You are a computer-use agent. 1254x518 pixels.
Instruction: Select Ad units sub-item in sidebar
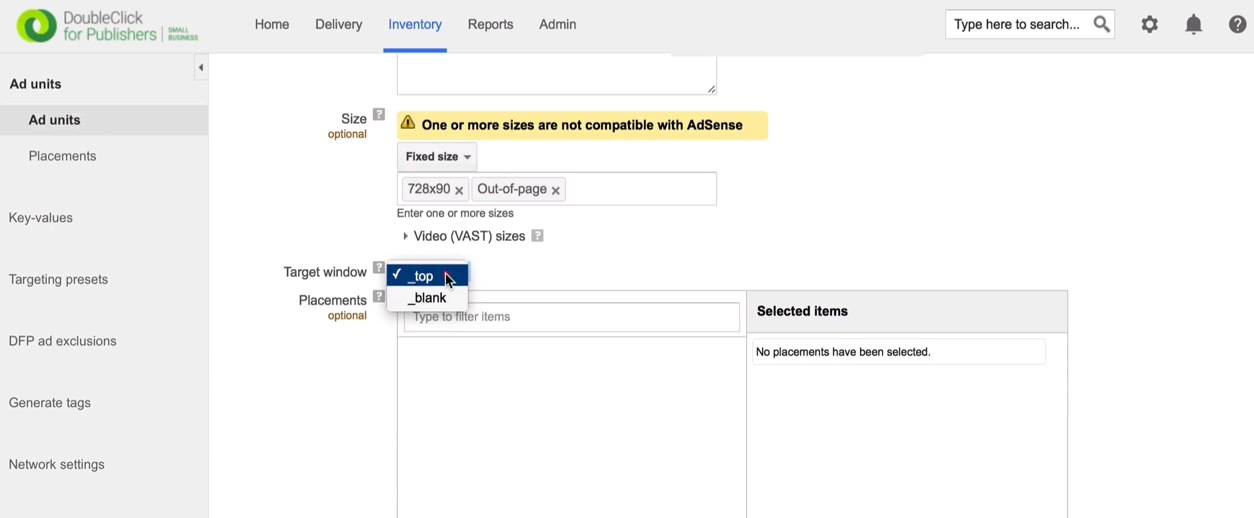tap(104, 120)
